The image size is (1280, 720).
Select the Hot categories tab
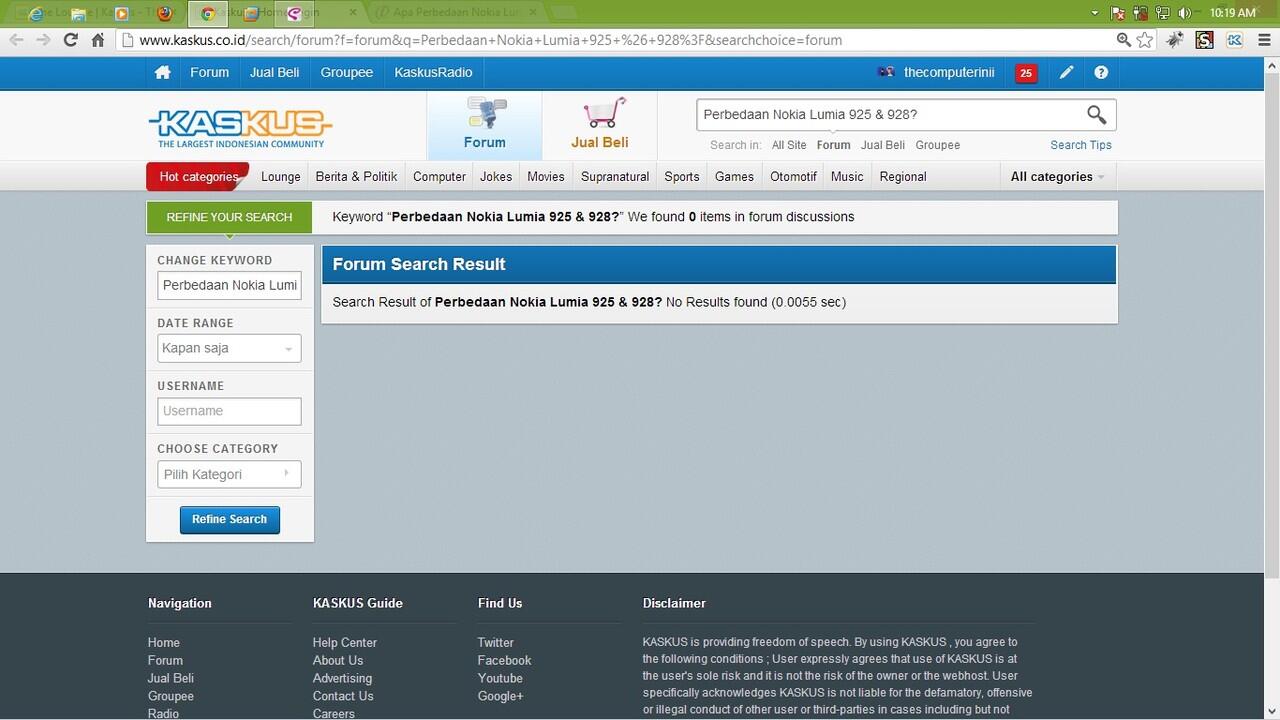coord(198,177)
